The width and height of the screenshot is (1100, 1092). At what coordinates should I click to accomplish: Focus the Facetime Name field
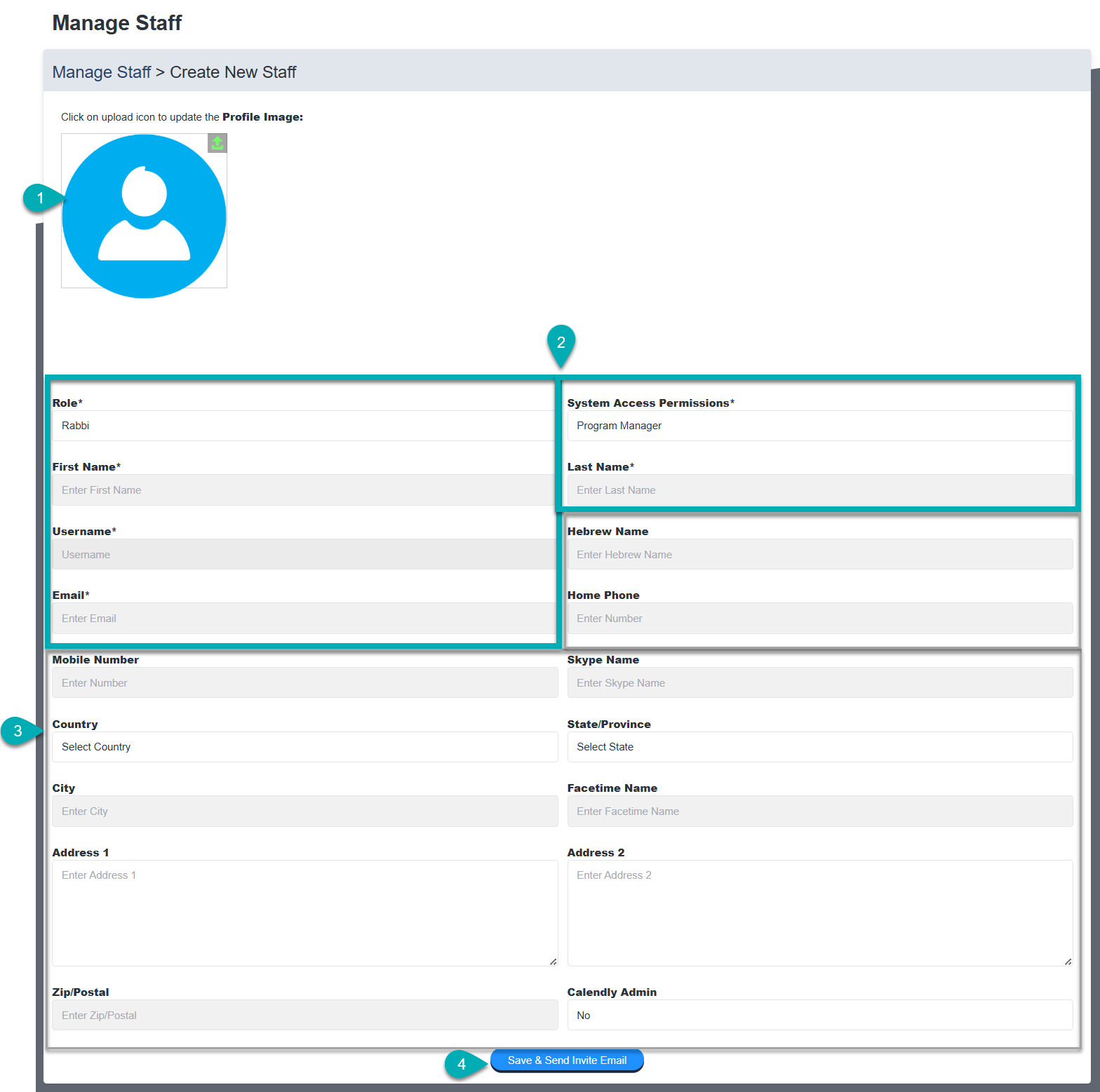pyautogui.click(x=819, y=811)
